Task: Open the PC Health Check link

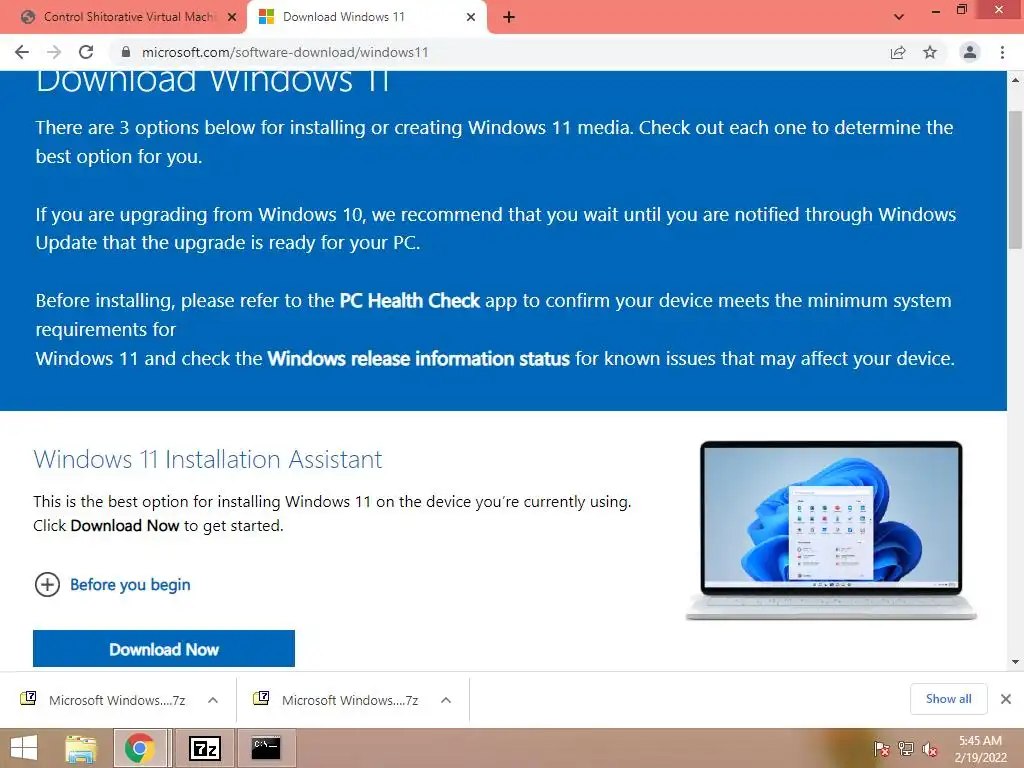Action: click(x=409, y=300)
